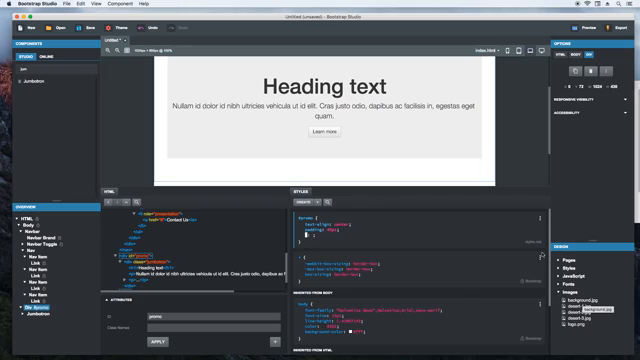Open options menu of the body CSS block
640x360 pixels.
(540, 304)
